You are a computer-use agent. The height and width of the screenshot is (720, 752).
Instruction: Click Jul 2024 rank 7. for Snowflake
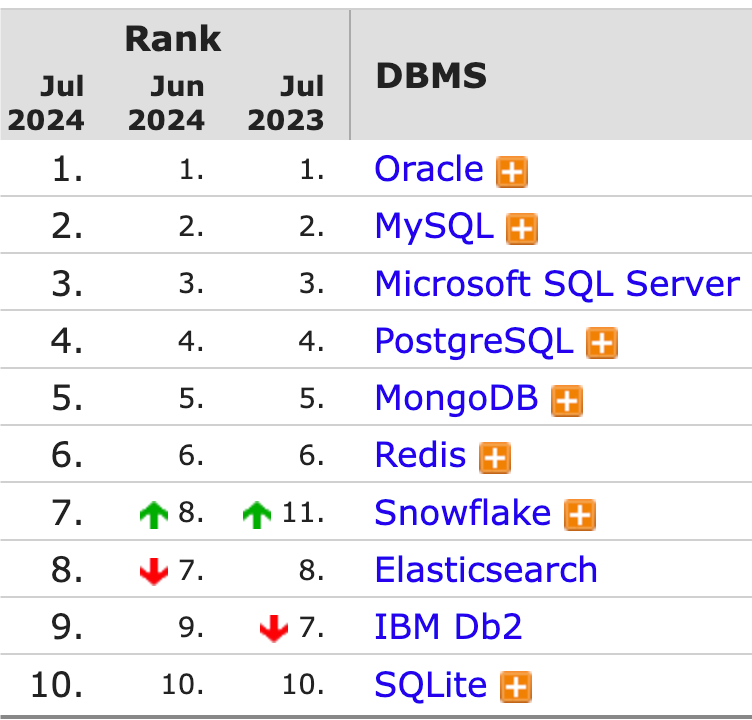pos(67,513)
